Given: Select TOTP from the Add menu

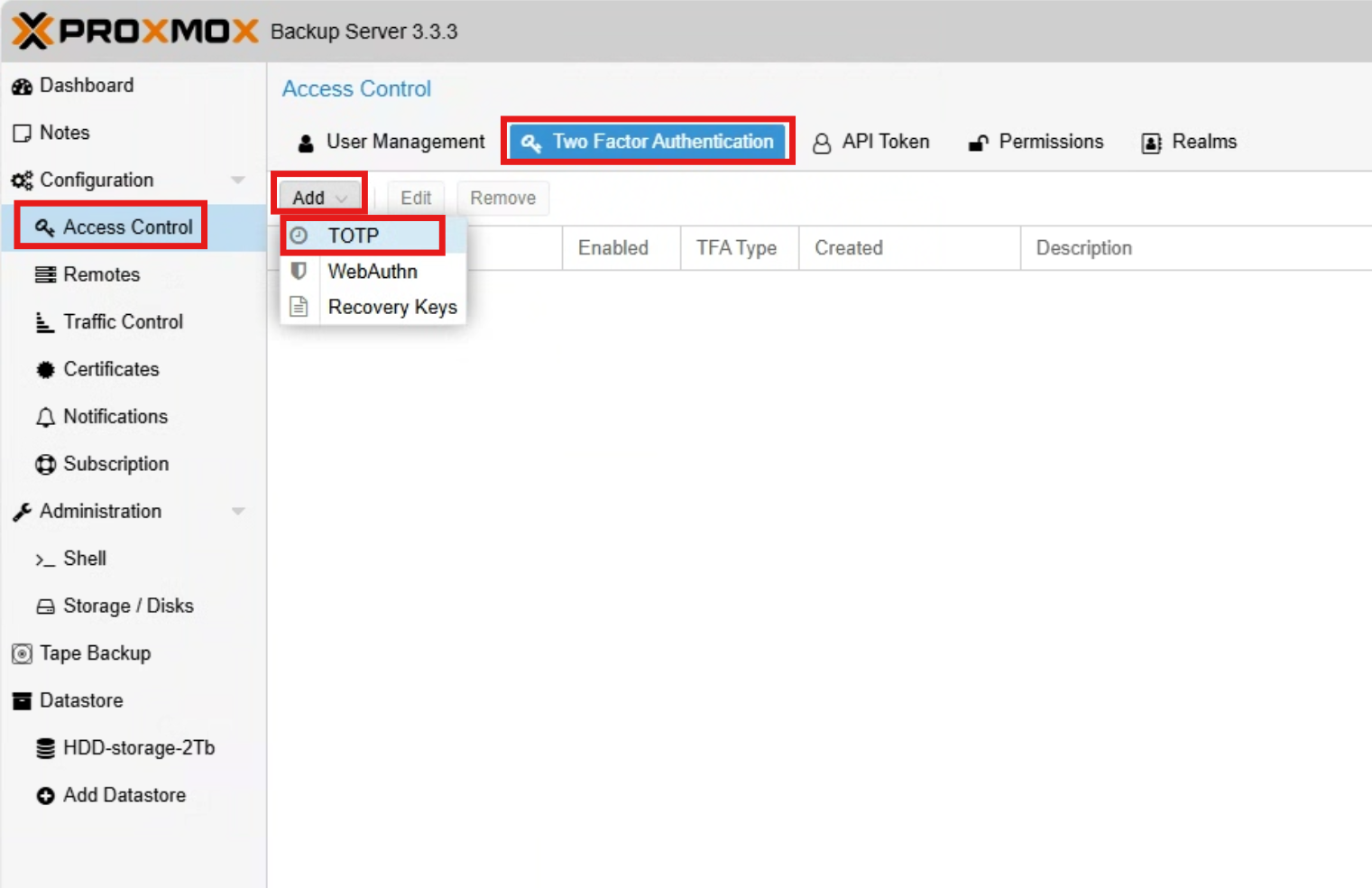Looking at the screenshot, I should tap(373, 236).
